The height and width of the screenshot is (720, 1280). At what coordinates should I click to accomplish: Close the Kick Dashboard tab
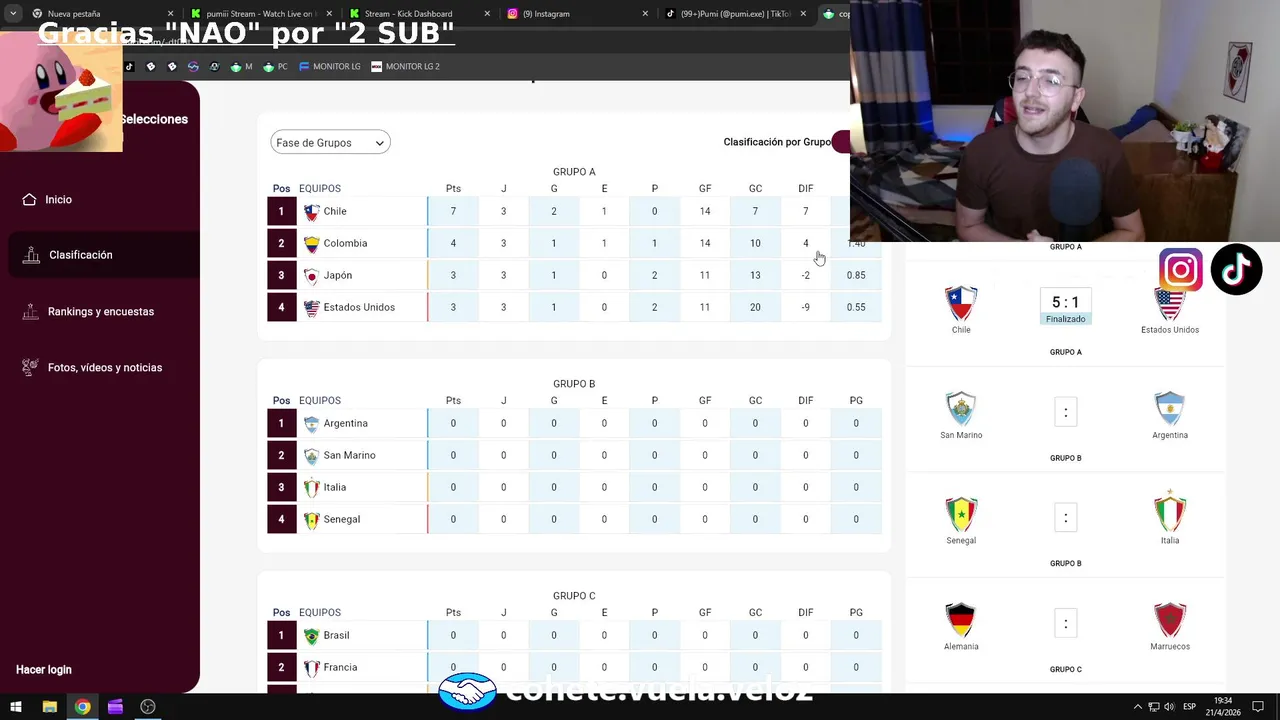487,14
